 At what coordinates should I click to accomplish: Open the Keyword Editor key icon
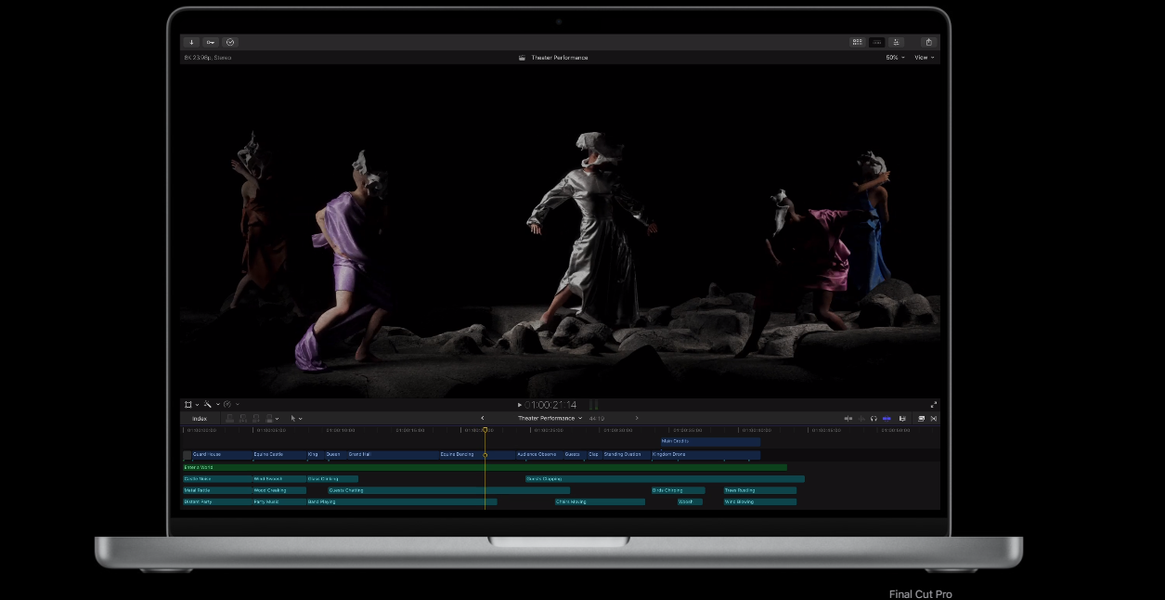point(211,42)
